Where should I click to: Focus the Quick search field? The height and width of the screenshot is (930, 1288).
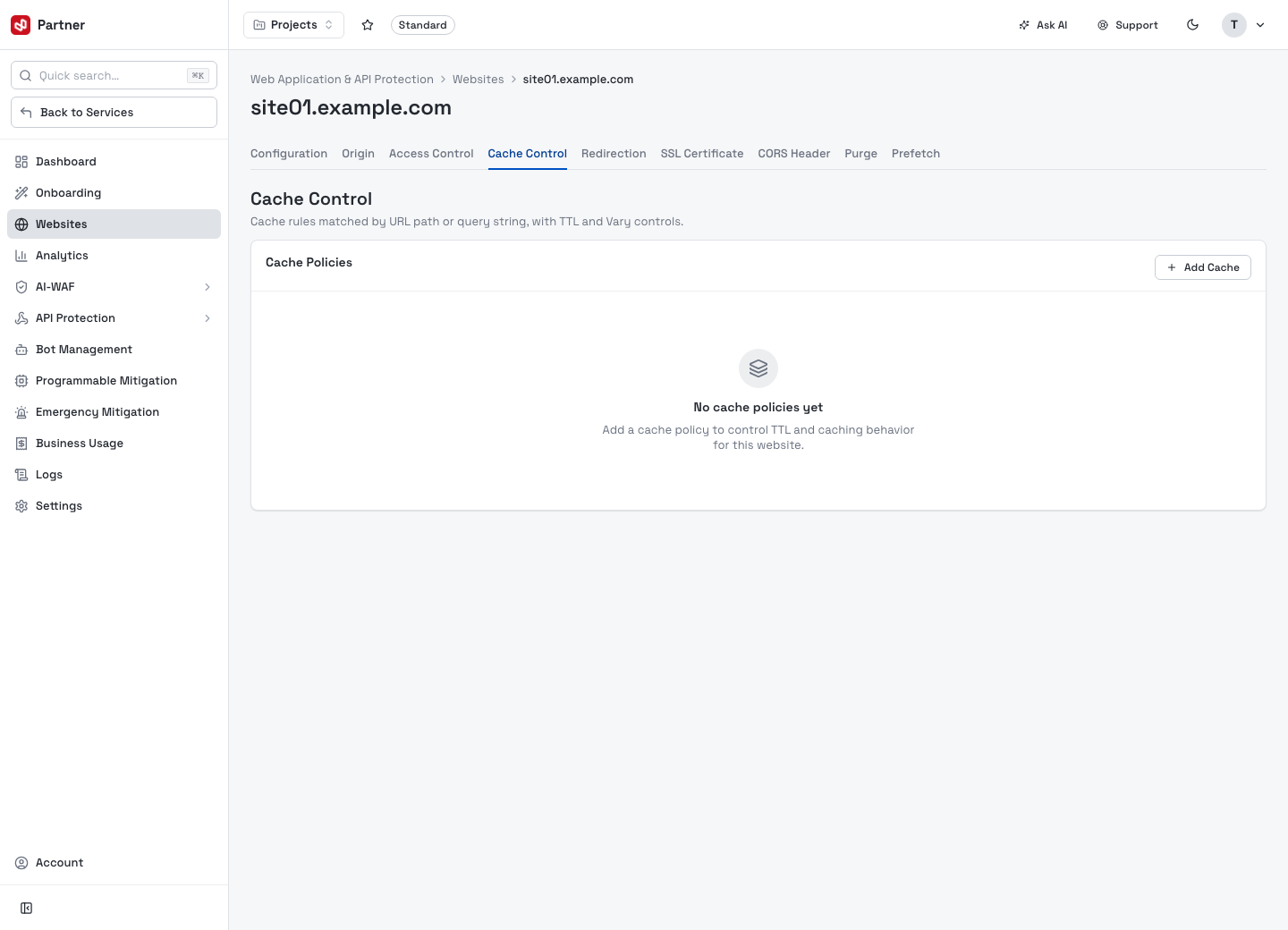tap(114, 76)
